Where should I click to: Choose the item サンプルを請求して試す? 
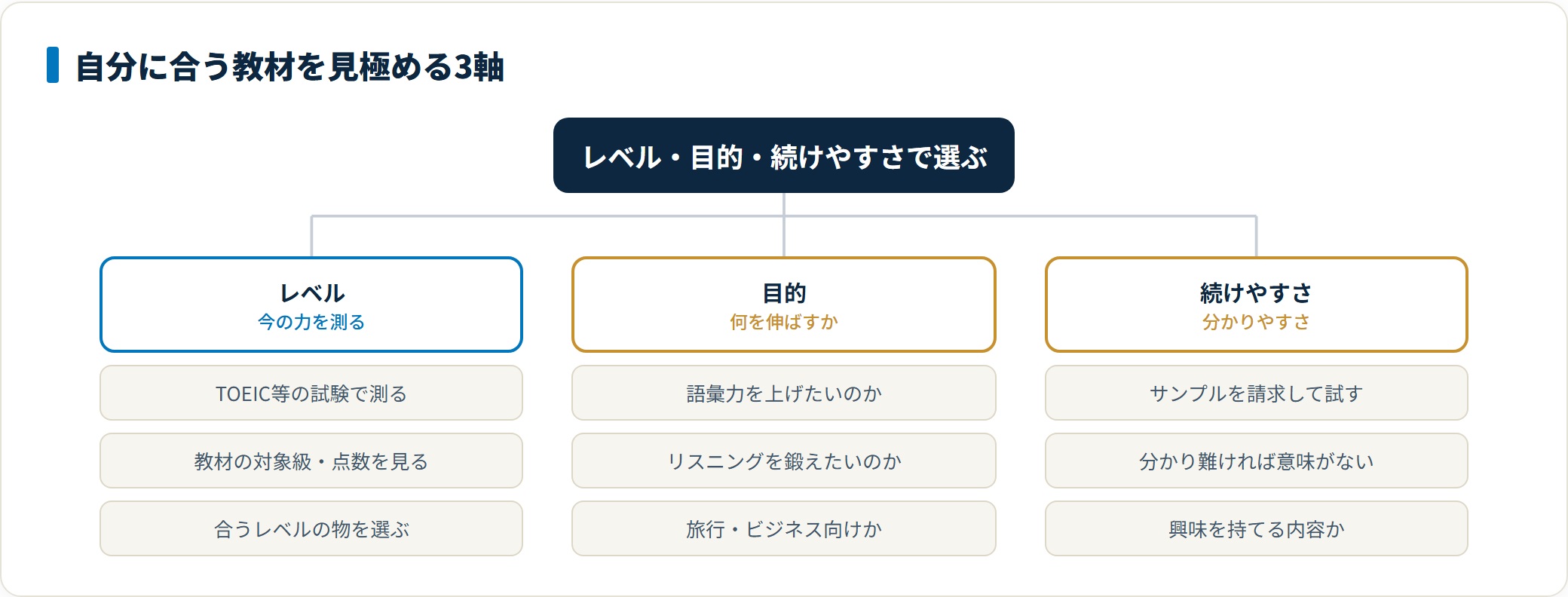click(1257, 393)
